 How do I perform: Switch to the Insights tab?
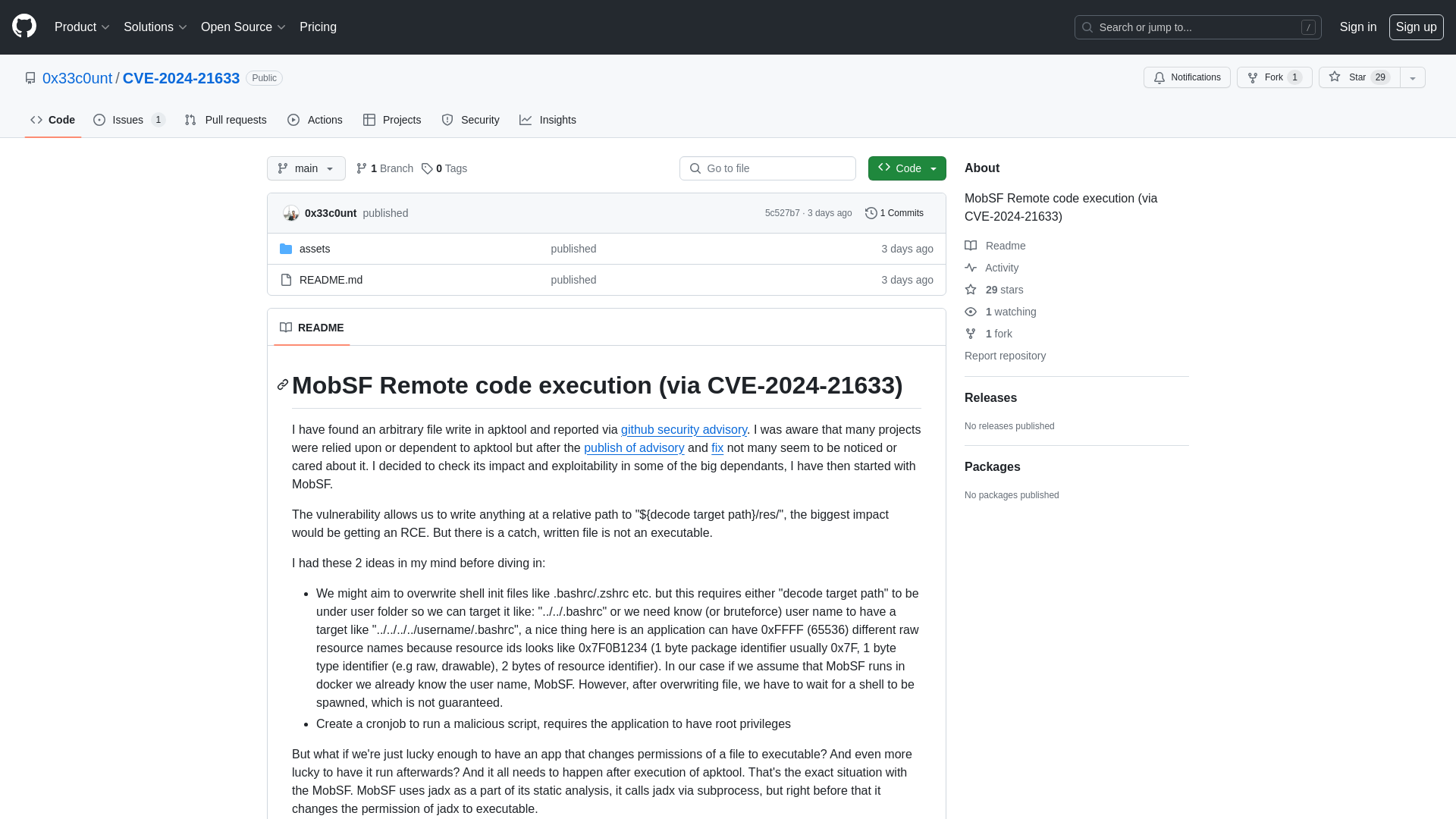point(548,120)
